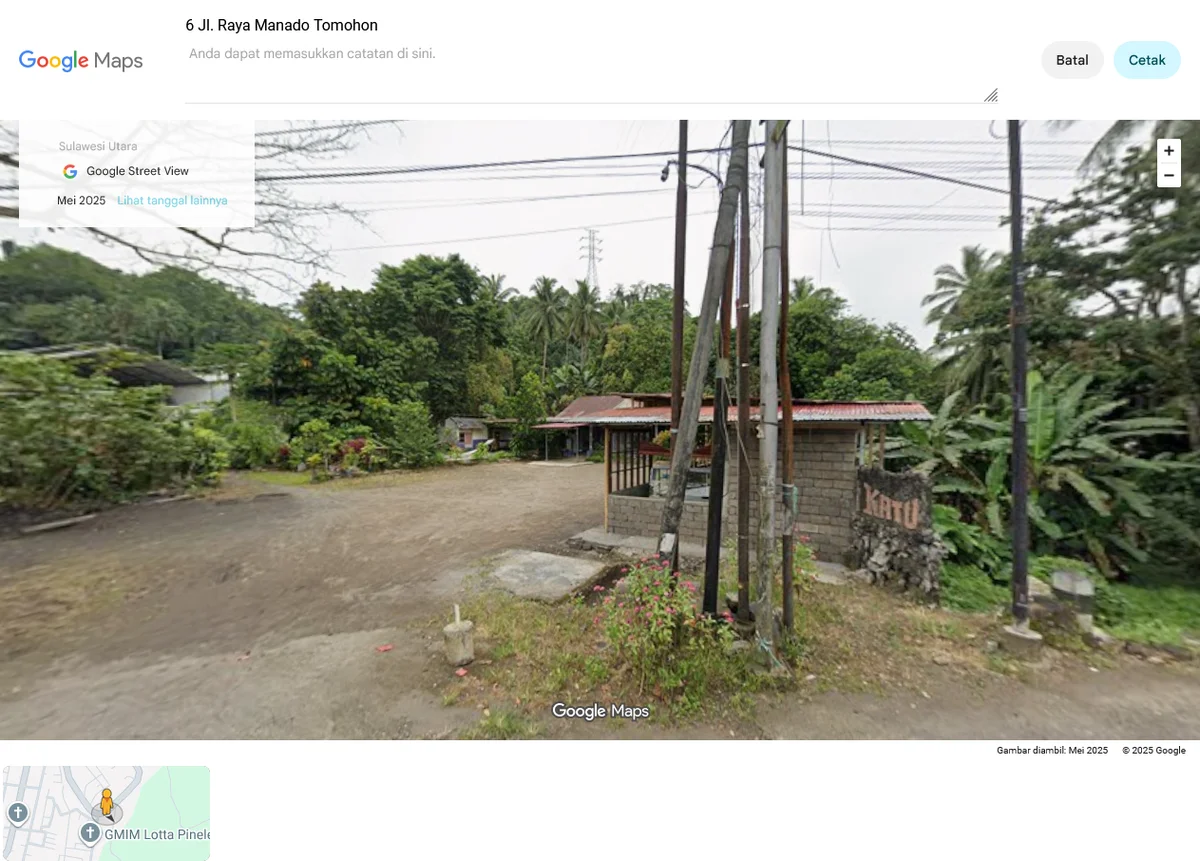Focus the notes field "Anda dapat memasukkan catatan"
1200x861 pixels.
point(591,73)
